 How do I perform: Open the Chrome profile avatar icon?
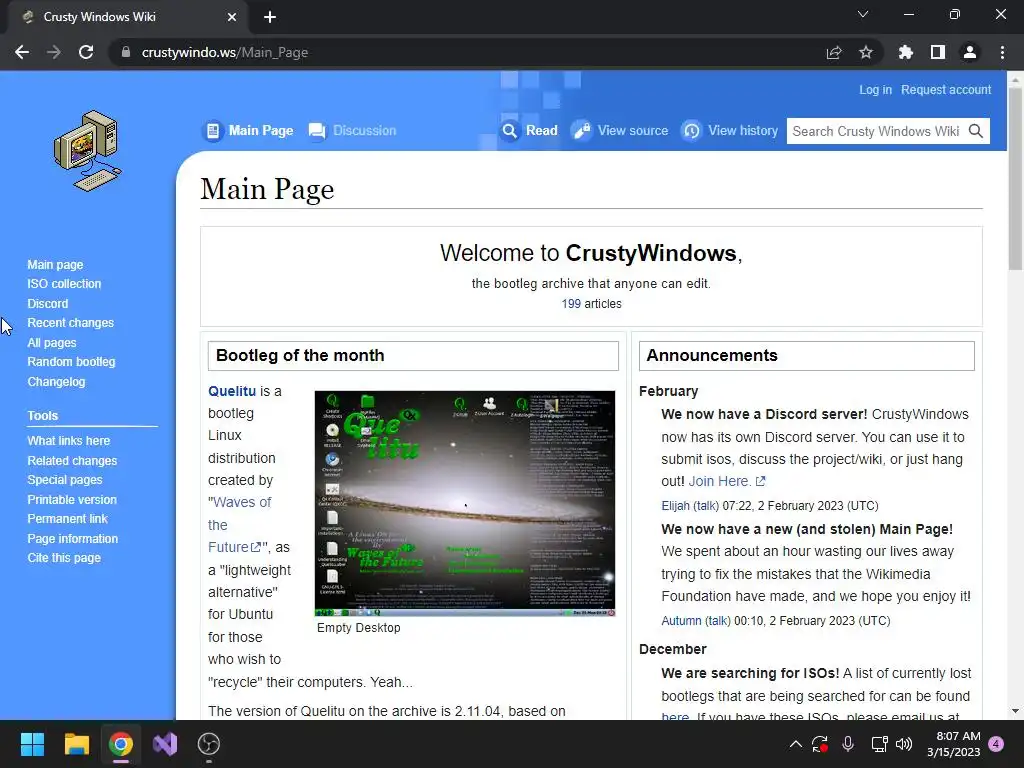pos(970,52)
